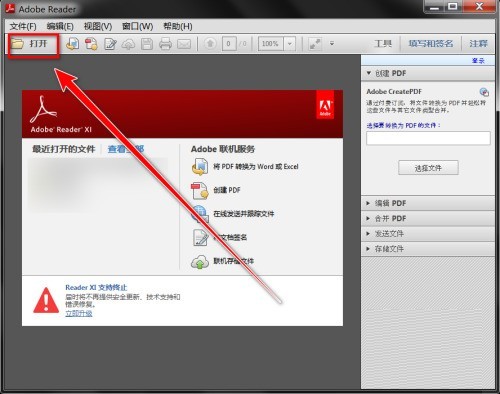The height and width of the screenshot is (394, 500).
Task: Click the online storage cloud icon
Action: [200, 262]
